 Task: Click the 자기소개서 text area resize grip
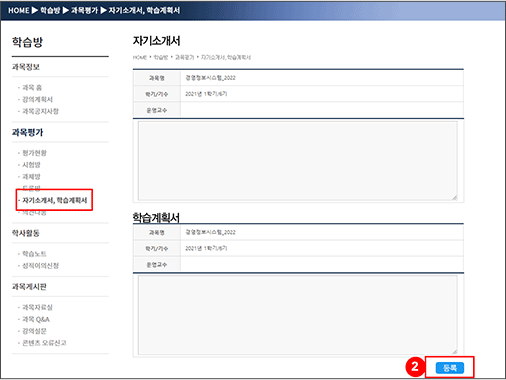(x=454, y=197)
